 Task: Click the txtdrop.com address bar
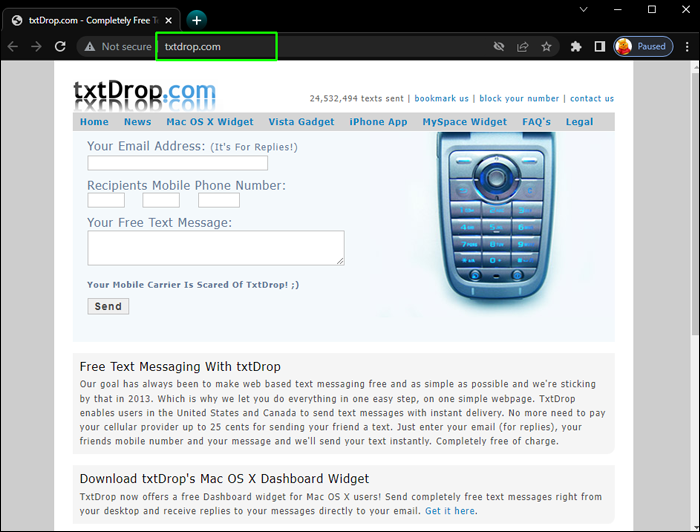tap(216, 46)
